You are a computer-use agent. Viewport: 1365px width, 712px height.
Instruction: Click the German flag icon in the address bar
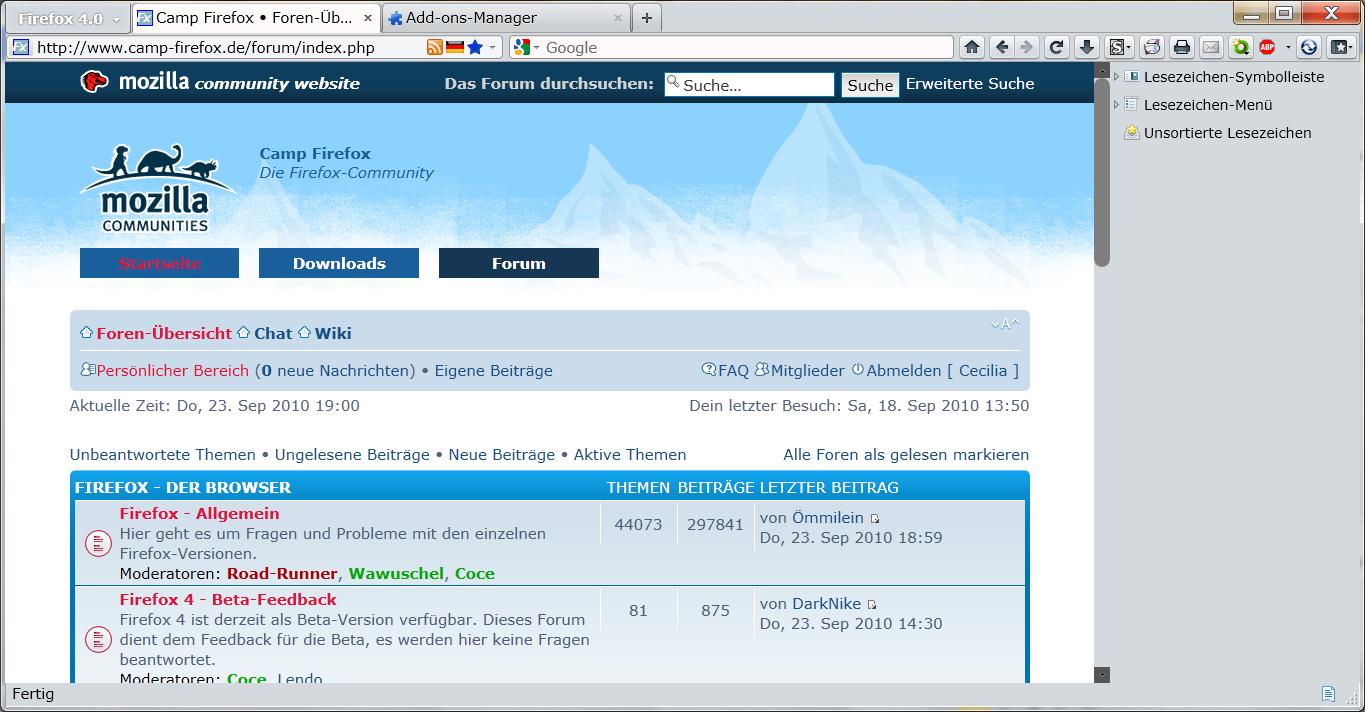[x=455, y=47]
